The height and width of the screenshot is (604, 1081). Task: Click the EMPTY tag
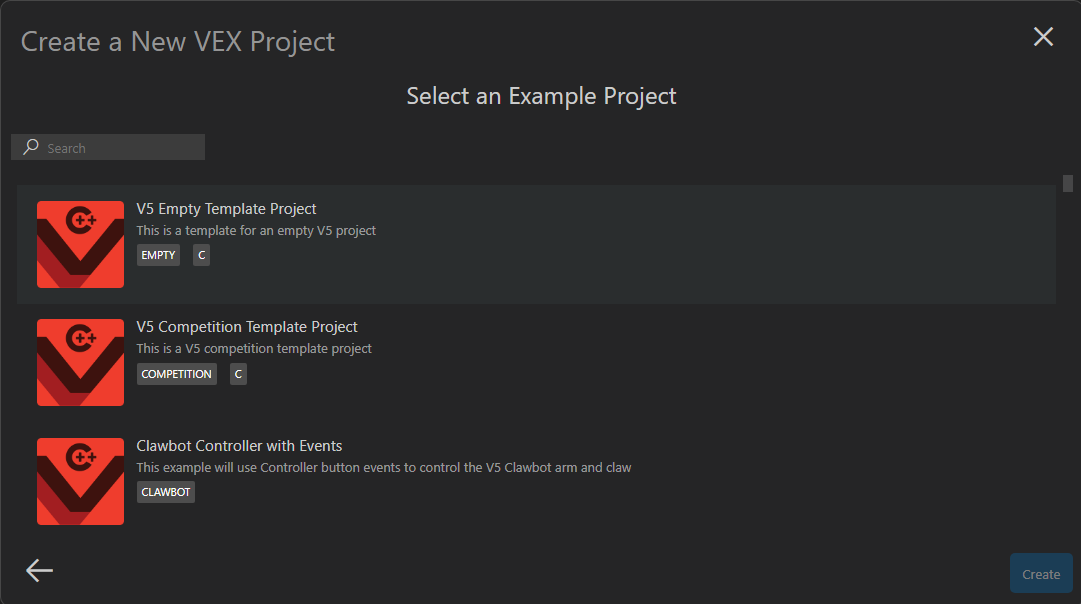pyautogui.click(x=158, y=255)
